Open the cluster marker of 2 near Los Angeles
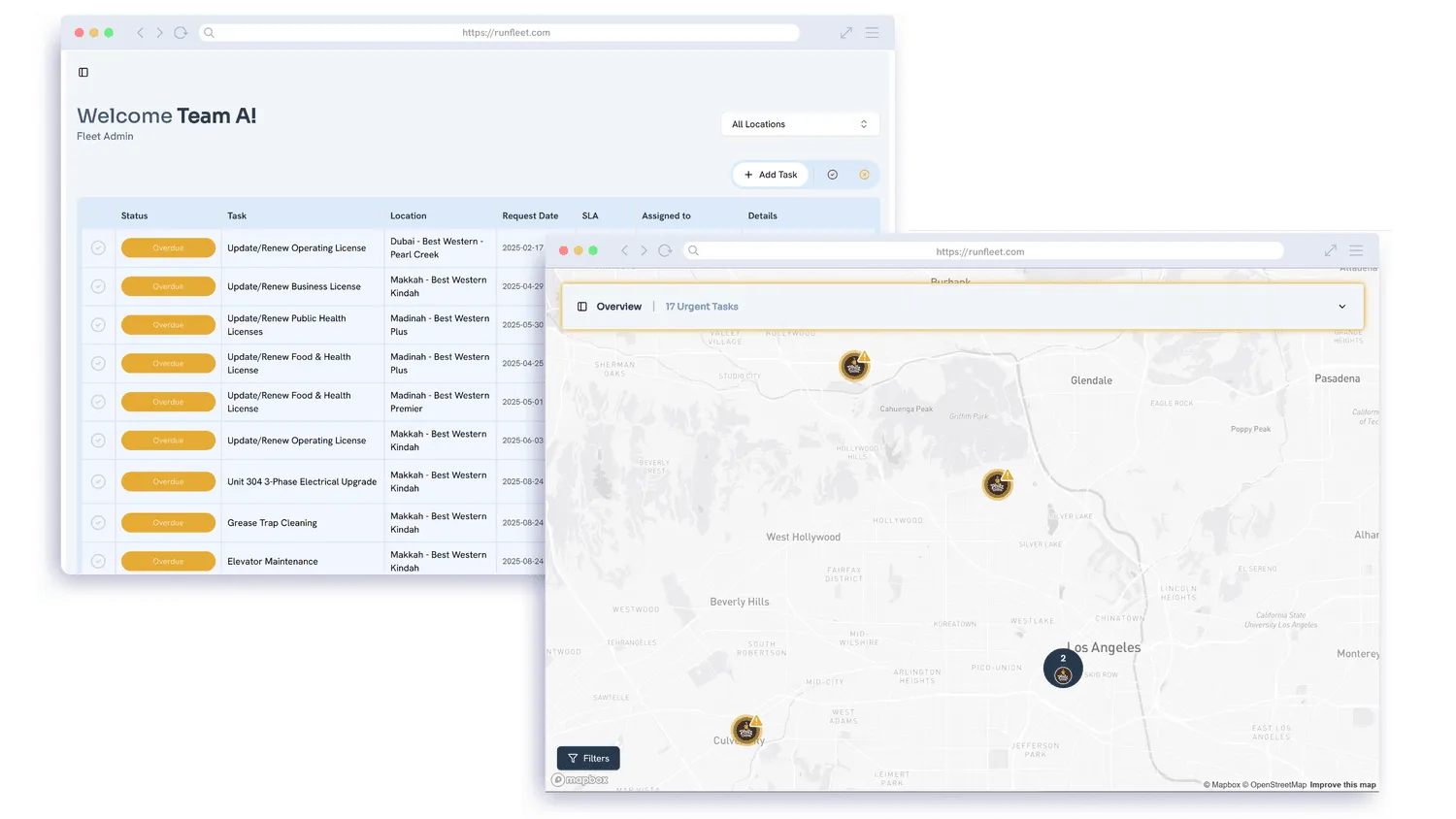1456x819 pixels. (1063, 669)
